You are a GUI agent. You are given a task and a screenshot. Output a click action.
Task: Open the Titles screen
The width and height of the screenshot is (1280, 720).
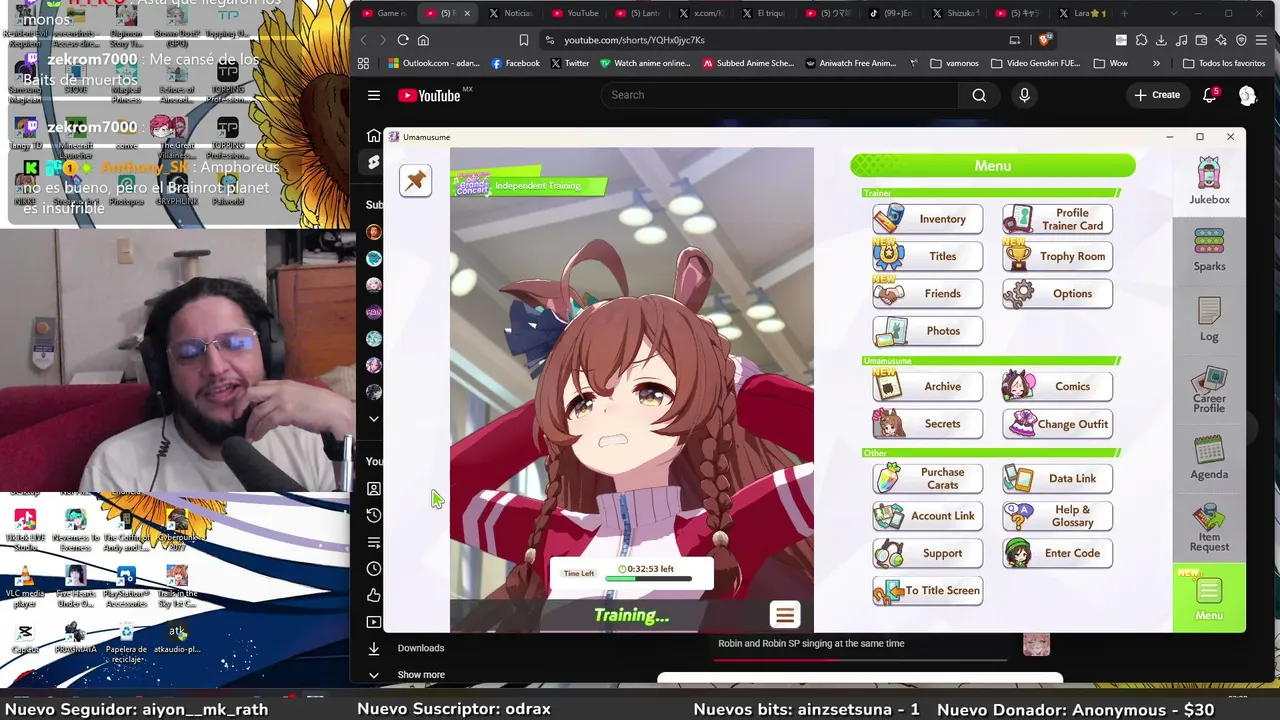pos(928,256)
